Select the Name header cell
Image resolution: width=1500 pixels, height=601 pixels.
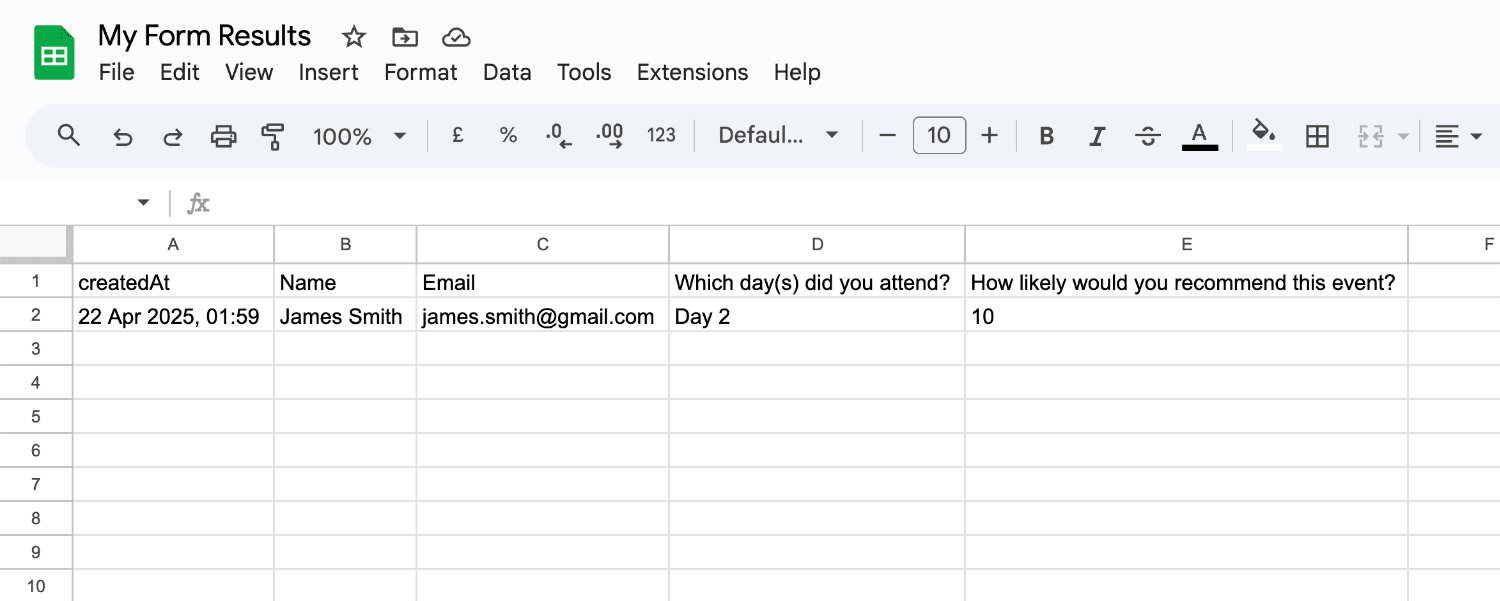(345, 282)
